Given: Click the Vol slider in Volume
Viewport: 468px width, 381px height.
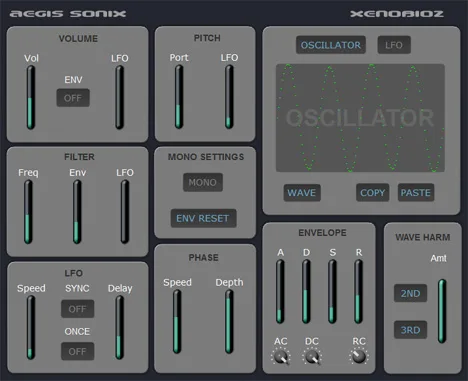Looking at the screenshot, I should pos(31,97).
